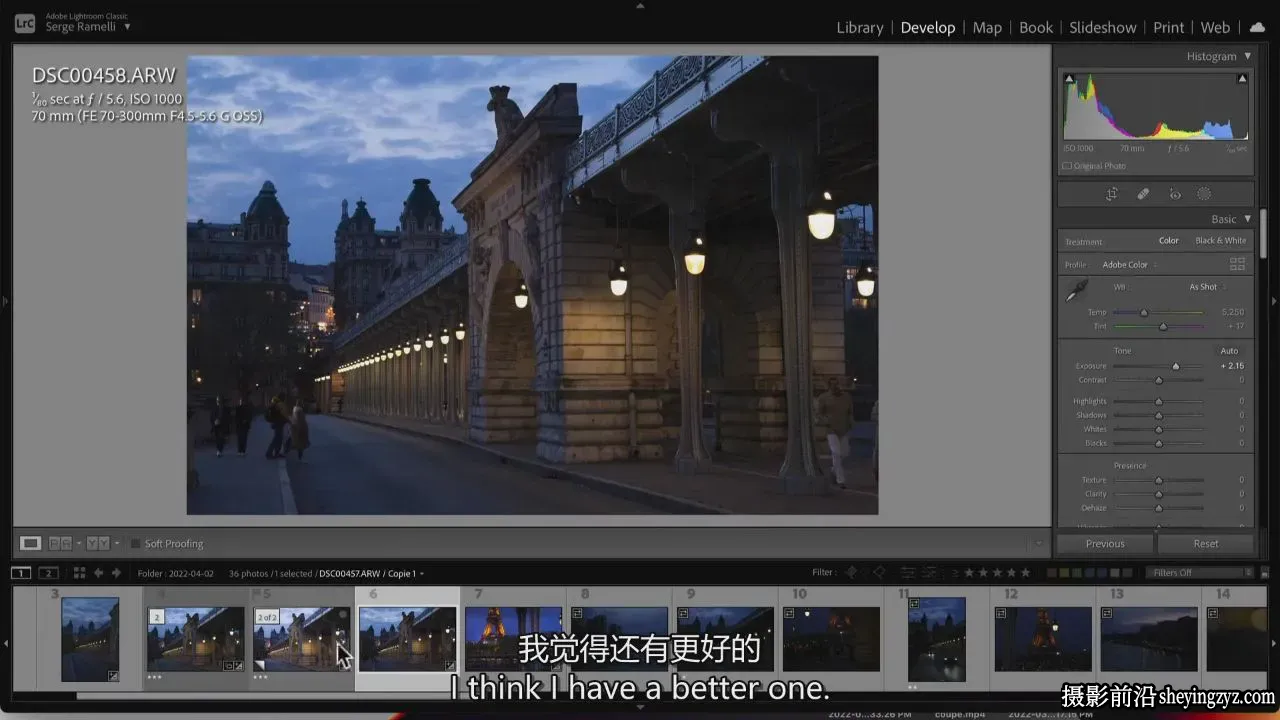
Task: Open Grid view from filmstrip bar
Action: 79,573
